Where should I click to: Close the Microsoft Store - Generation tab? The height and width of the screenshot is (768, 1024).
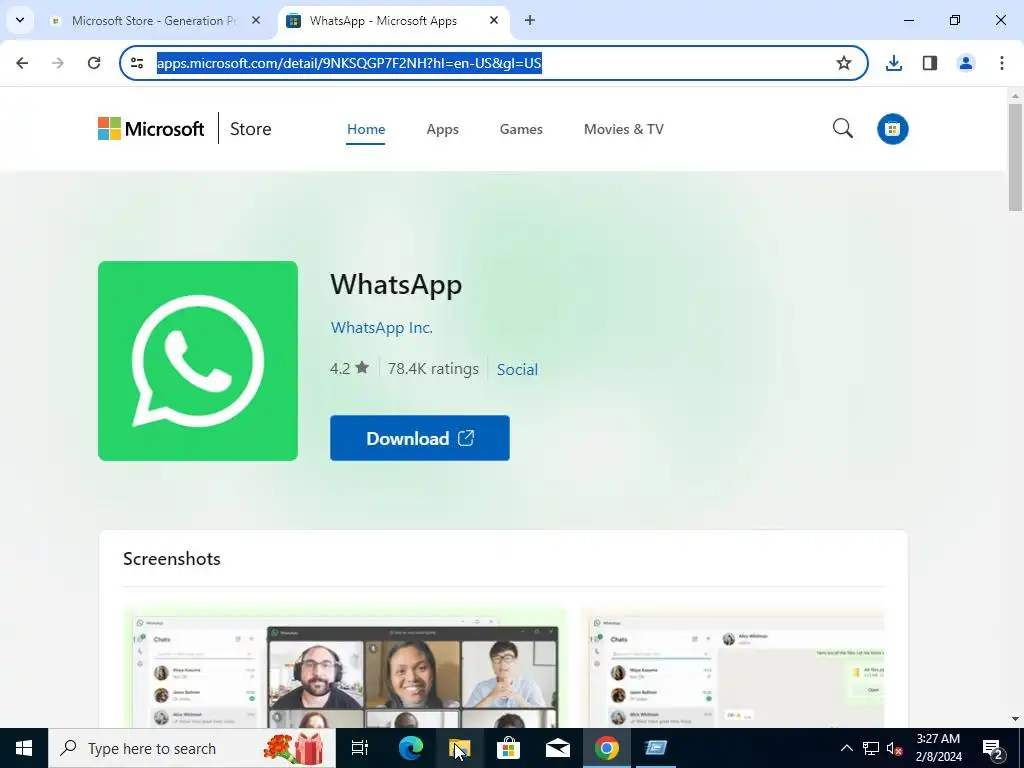[x=256, y=20]
